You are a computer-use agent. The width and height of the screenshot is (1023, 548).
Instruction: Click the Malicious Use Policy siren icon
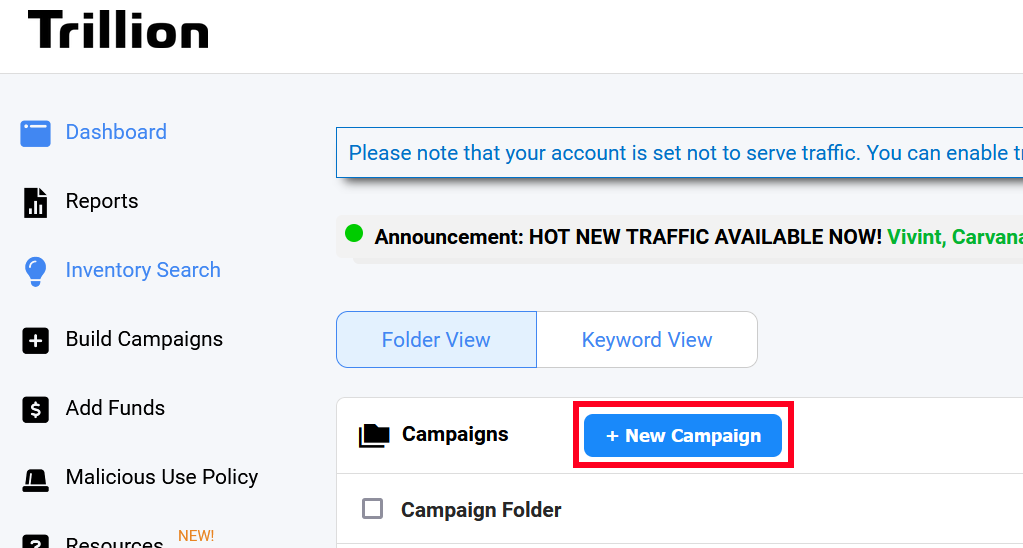click(35, 480)
